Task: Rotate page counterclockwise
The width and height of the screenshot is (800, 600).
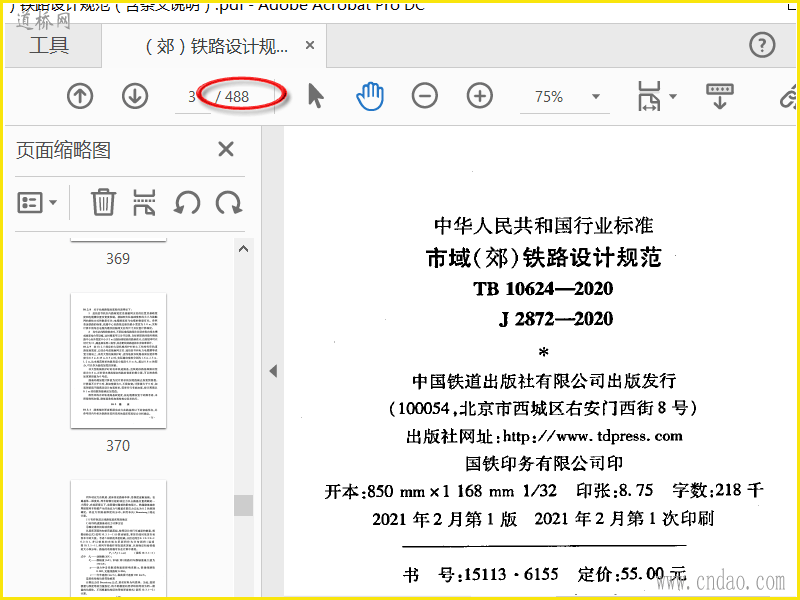Action: [x=186, y=203]
